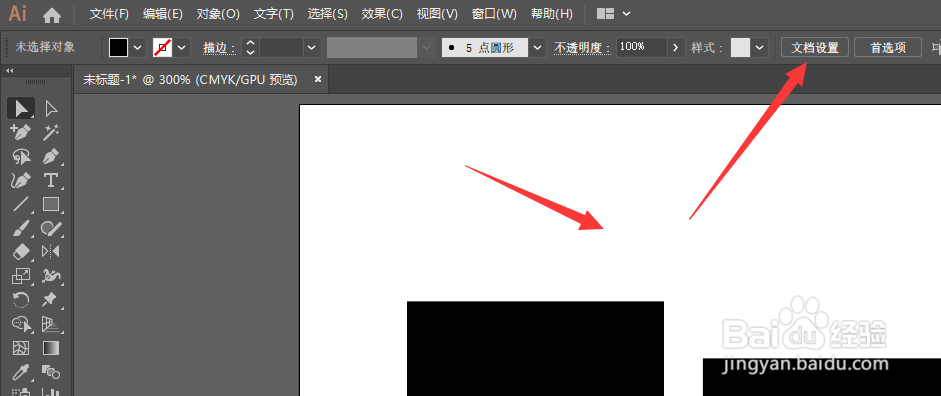Expand the stroke color dropdown arrow

click(182, 47)
